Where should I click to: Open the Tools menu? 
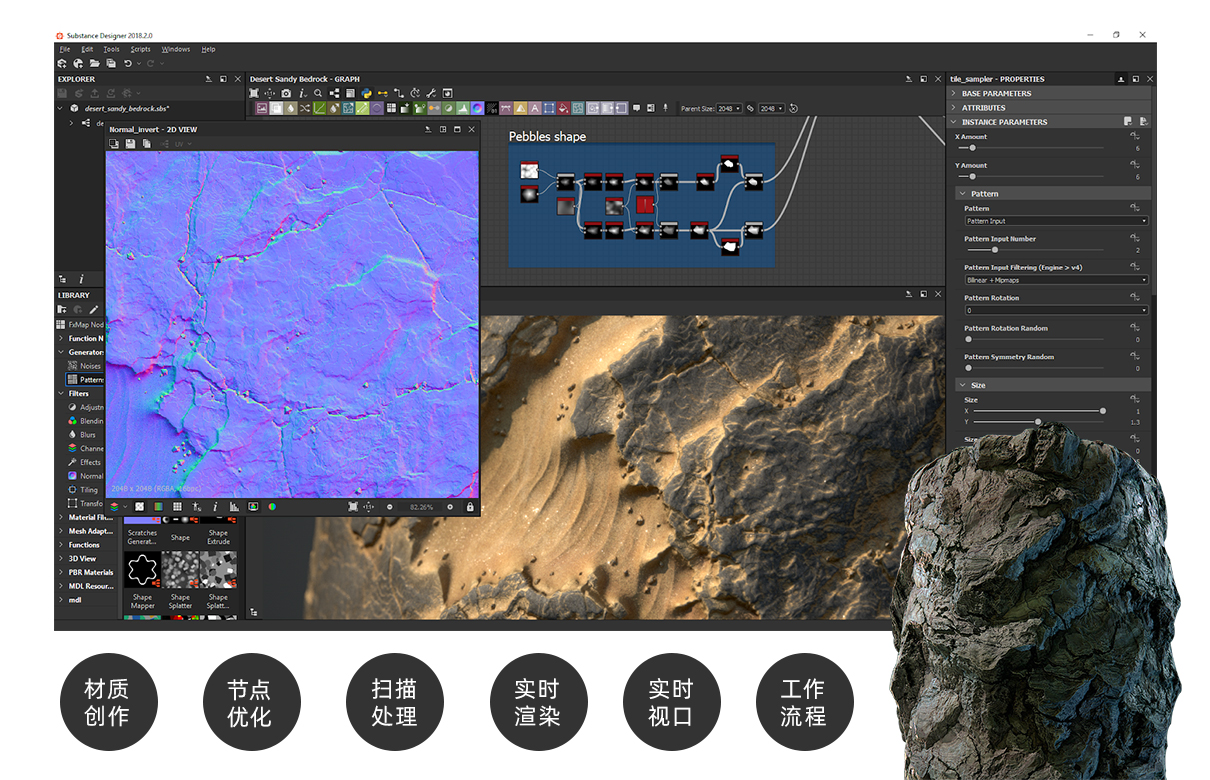[112, 49]
